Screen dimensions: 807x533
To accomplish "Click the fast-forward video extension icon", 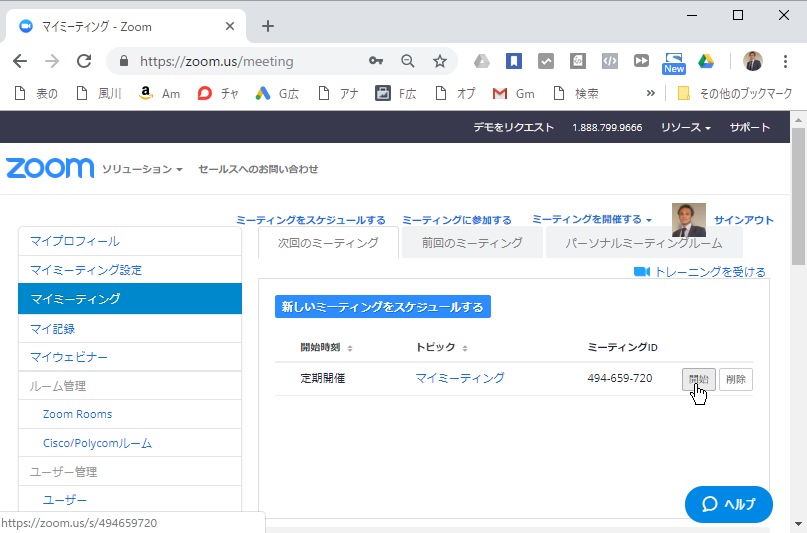I will click(641, 61).
